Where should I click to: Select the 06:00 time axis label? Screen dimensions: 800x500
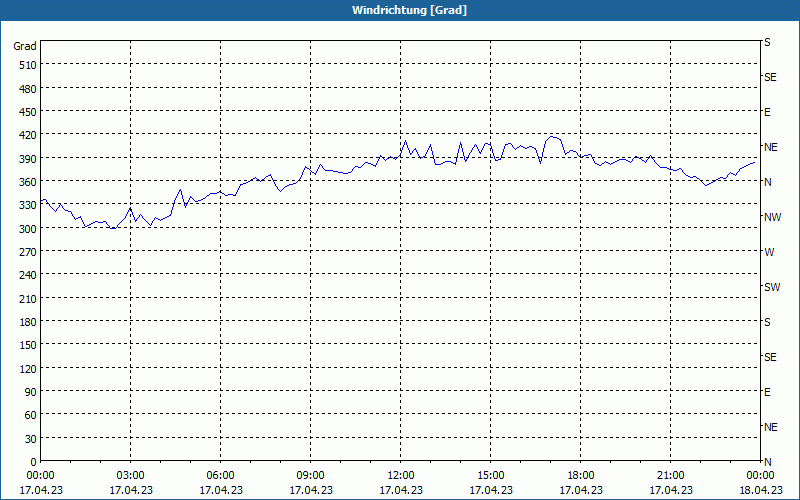[220, 476]
